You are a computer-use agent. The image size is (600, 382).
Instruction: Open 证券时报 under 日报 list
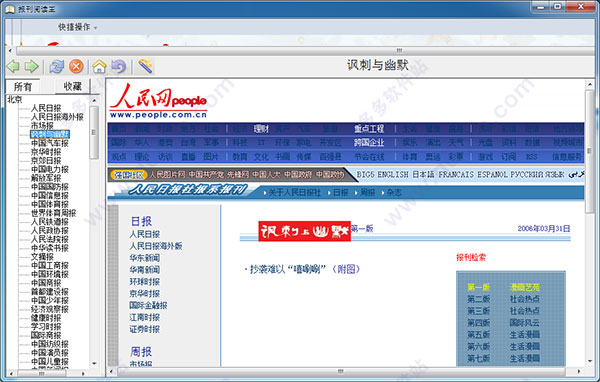pos(145,329)
